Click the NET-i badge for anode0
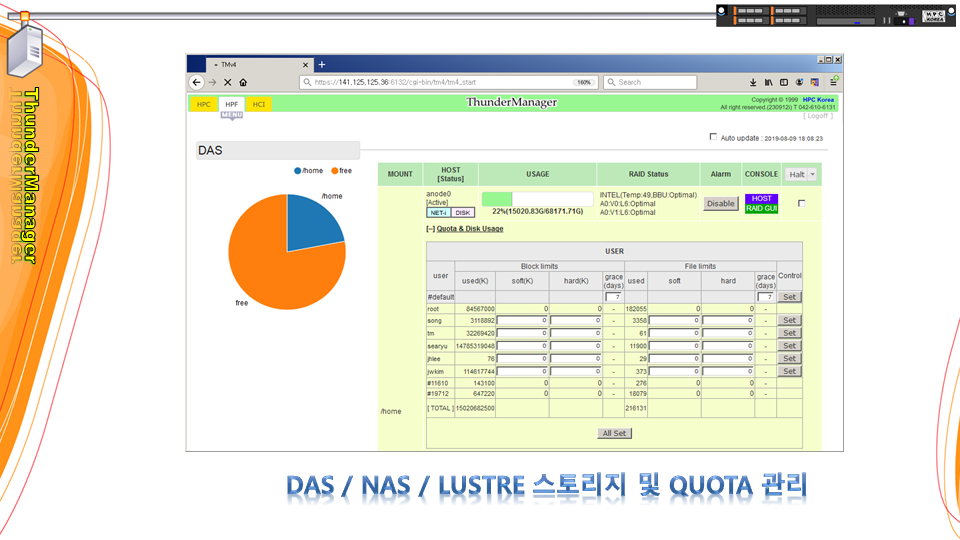This screenshot has height=540, width=960. [438, 212]
